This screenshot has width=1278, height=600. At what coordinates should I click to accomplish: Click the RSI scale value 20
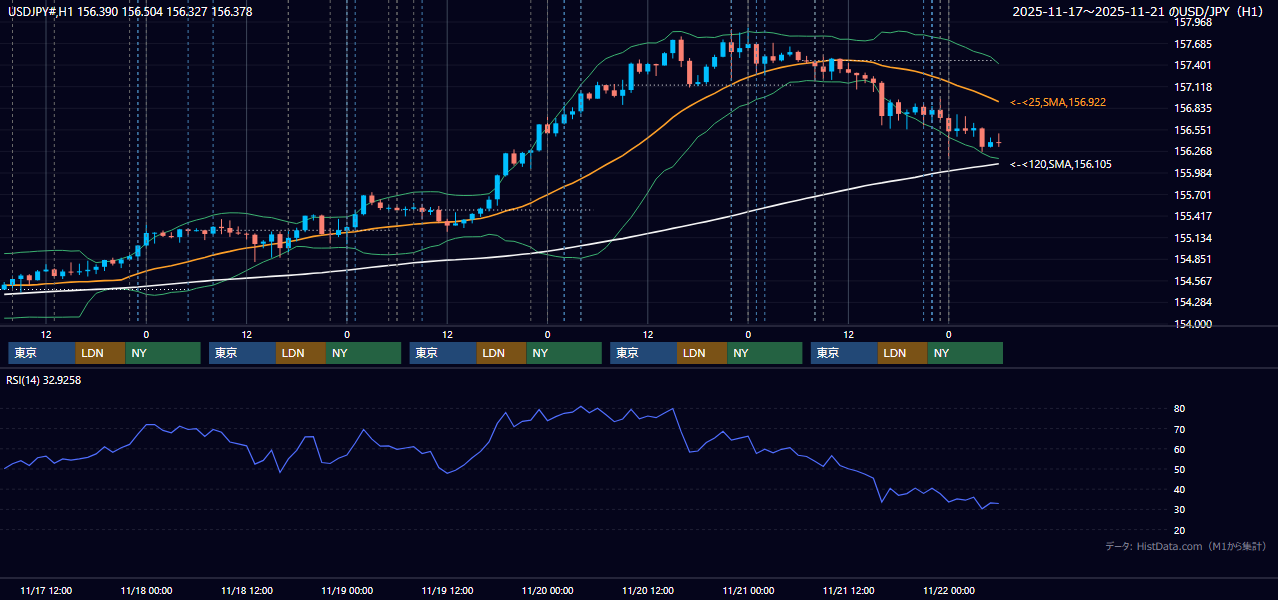point(1180,530)
